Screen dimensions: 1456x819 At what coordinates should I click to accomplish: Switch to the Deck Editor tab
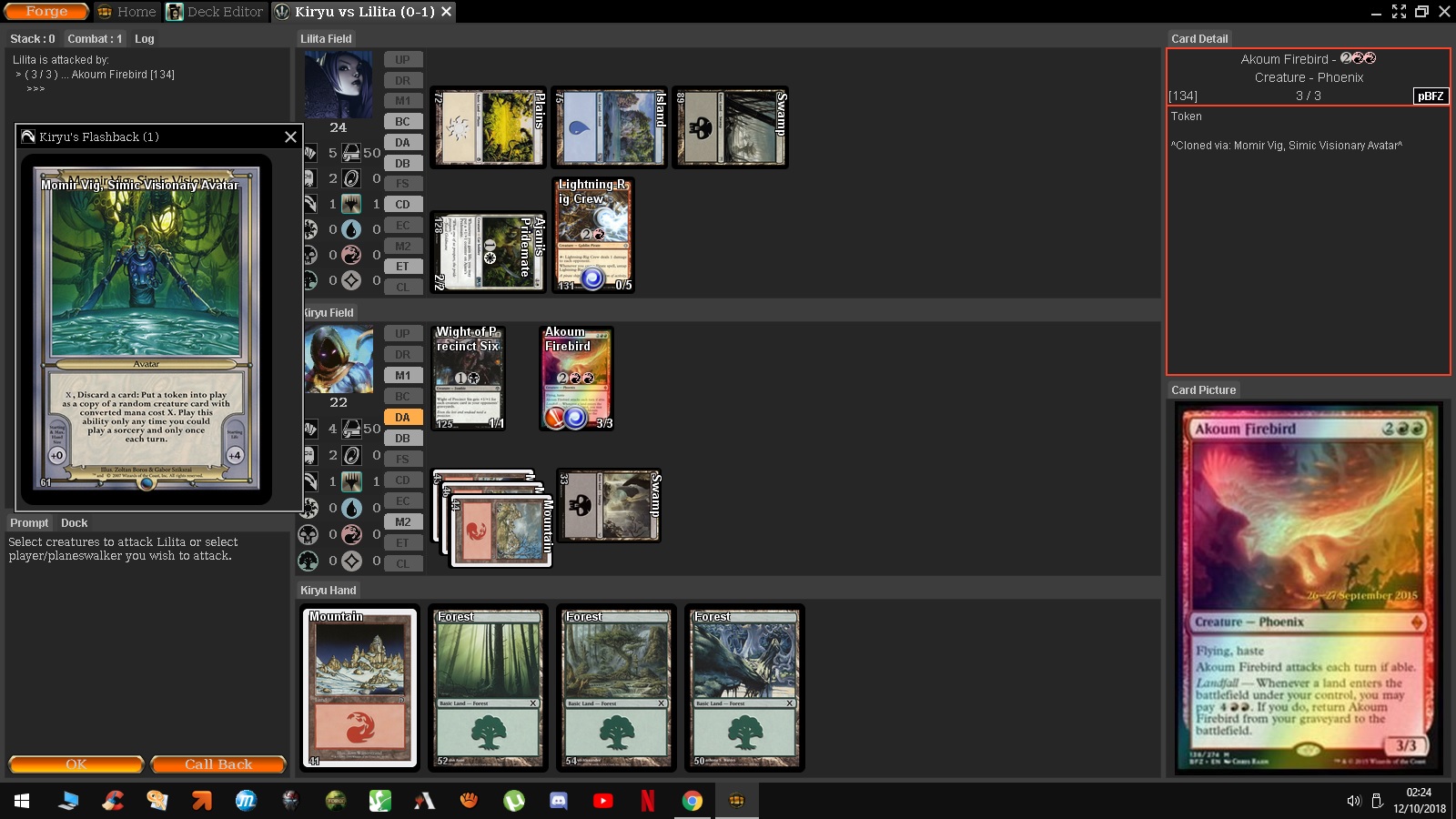click(216, 12)
